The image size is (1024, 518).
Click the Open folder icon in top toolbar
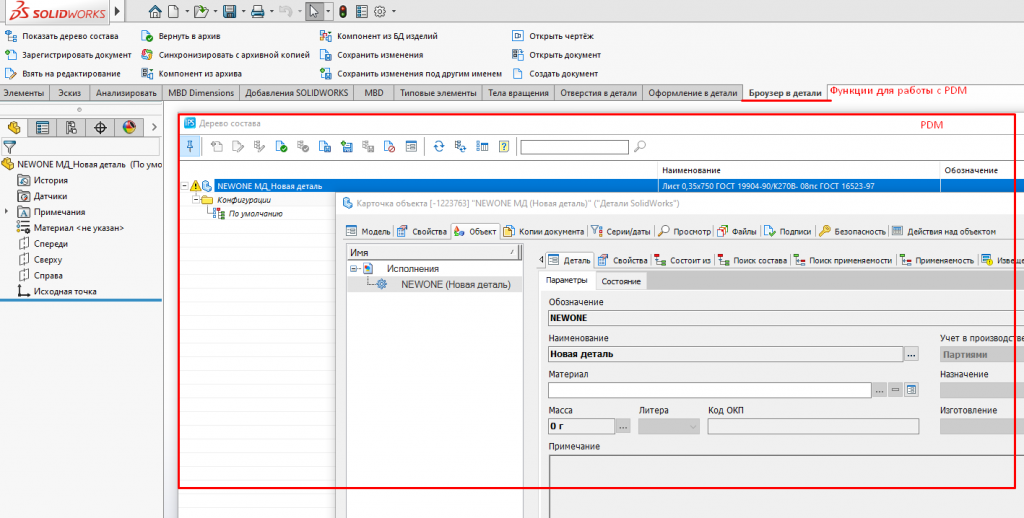pyautogui.click(x=201, y=12)
